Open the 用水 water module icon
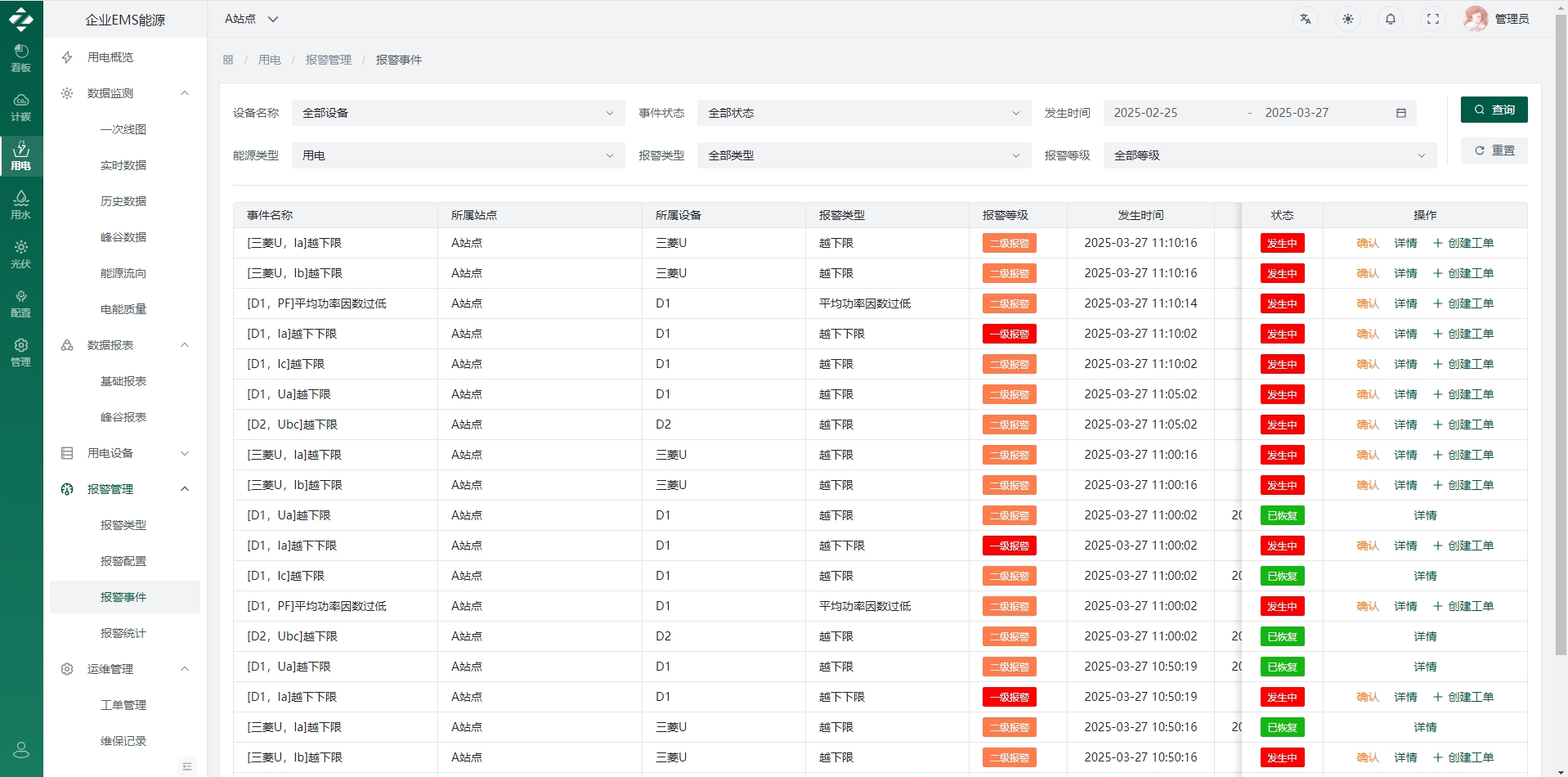Viewport: 1568px width, 777px height. coord(21,205)
